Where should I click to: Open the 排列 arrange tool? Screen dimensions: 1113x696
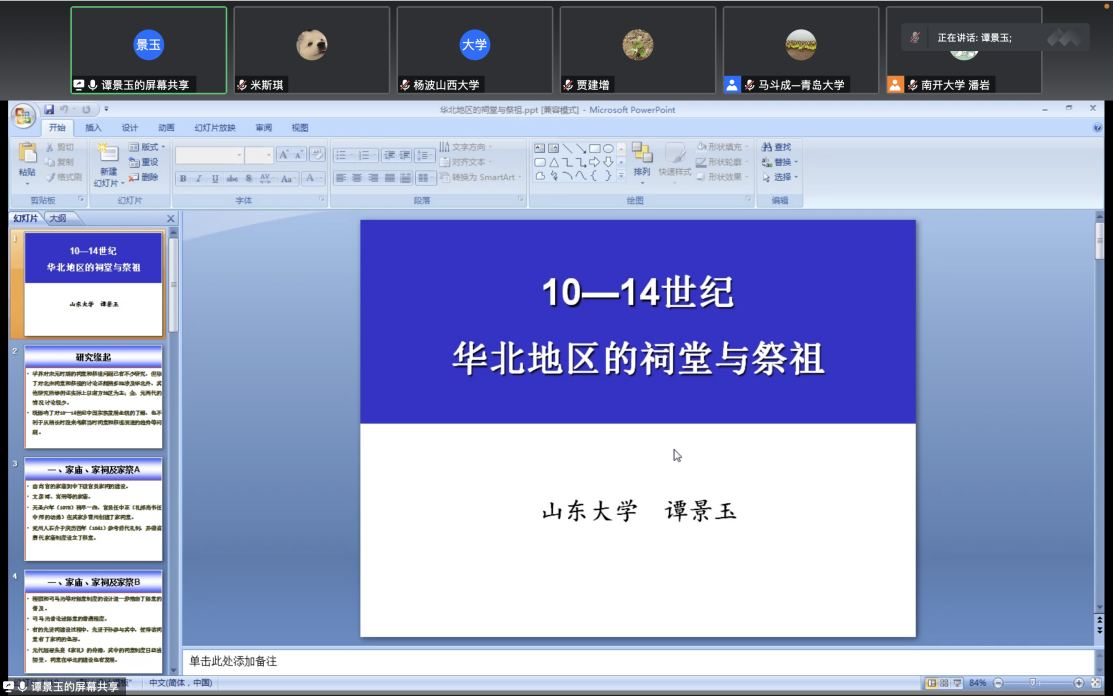point(642,158)
